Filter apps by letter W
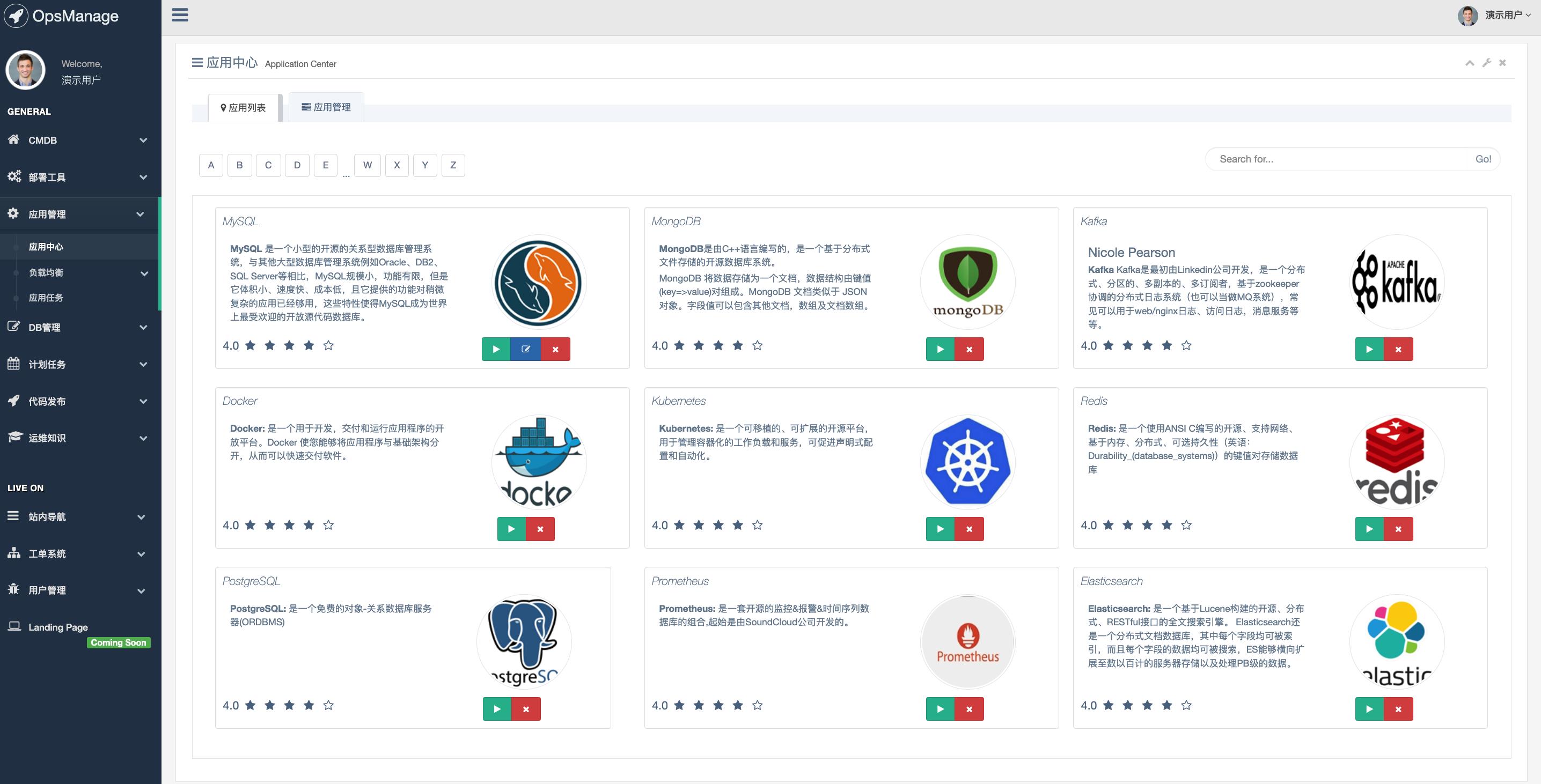The image size is (1541, 784). (x=368, y=165)
